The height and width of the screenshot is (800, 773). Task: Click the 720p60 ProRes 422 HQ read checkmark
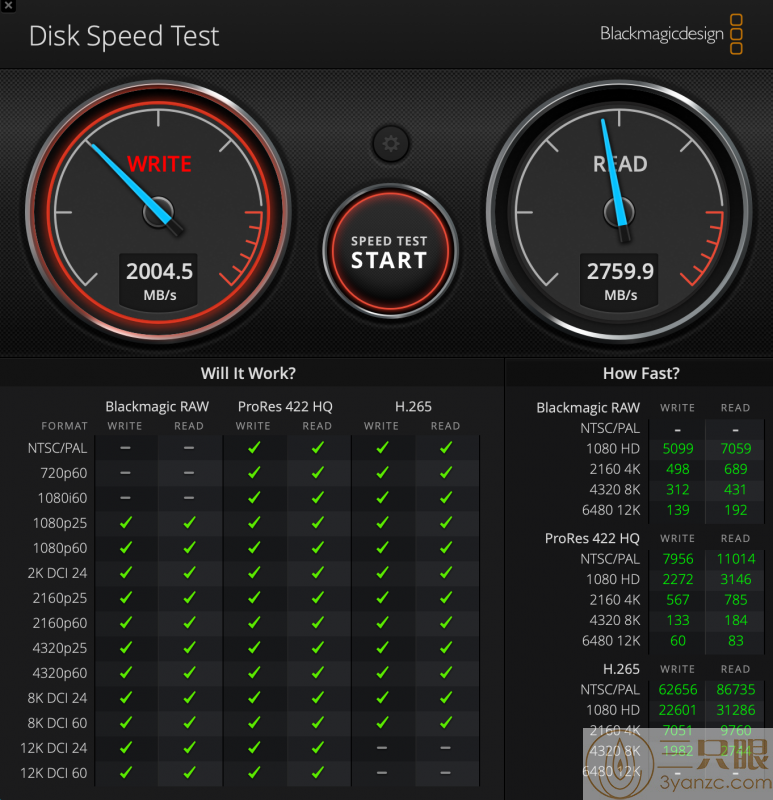tap(317, 473)
